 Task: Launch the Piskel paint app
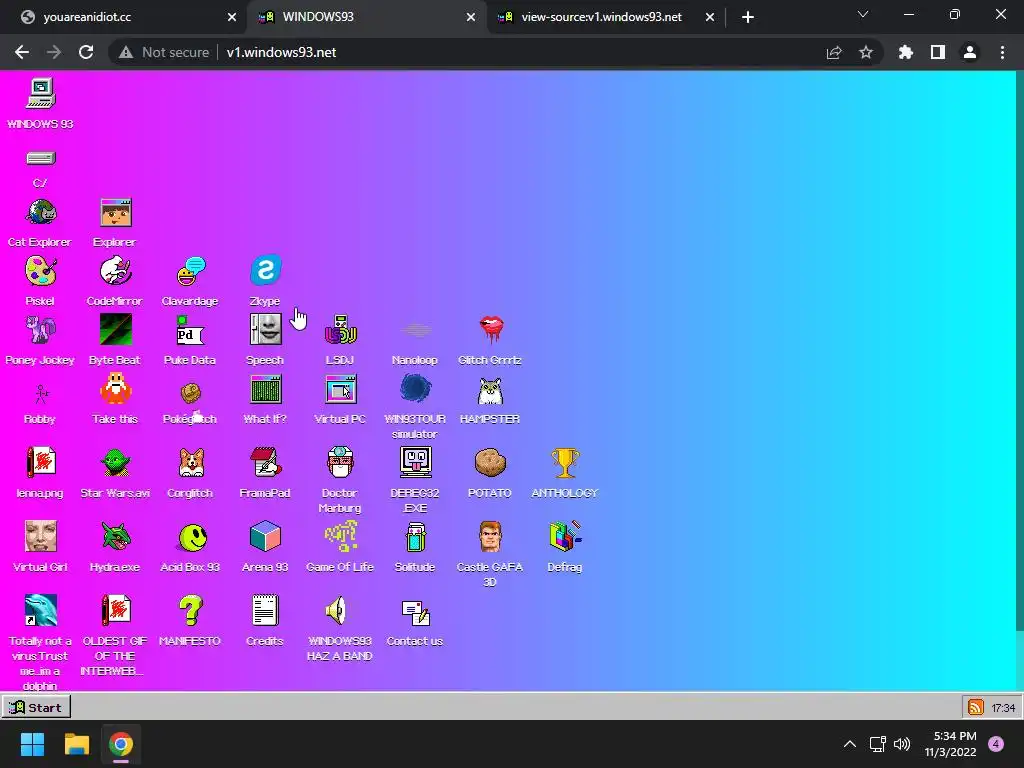pos(40,271)
